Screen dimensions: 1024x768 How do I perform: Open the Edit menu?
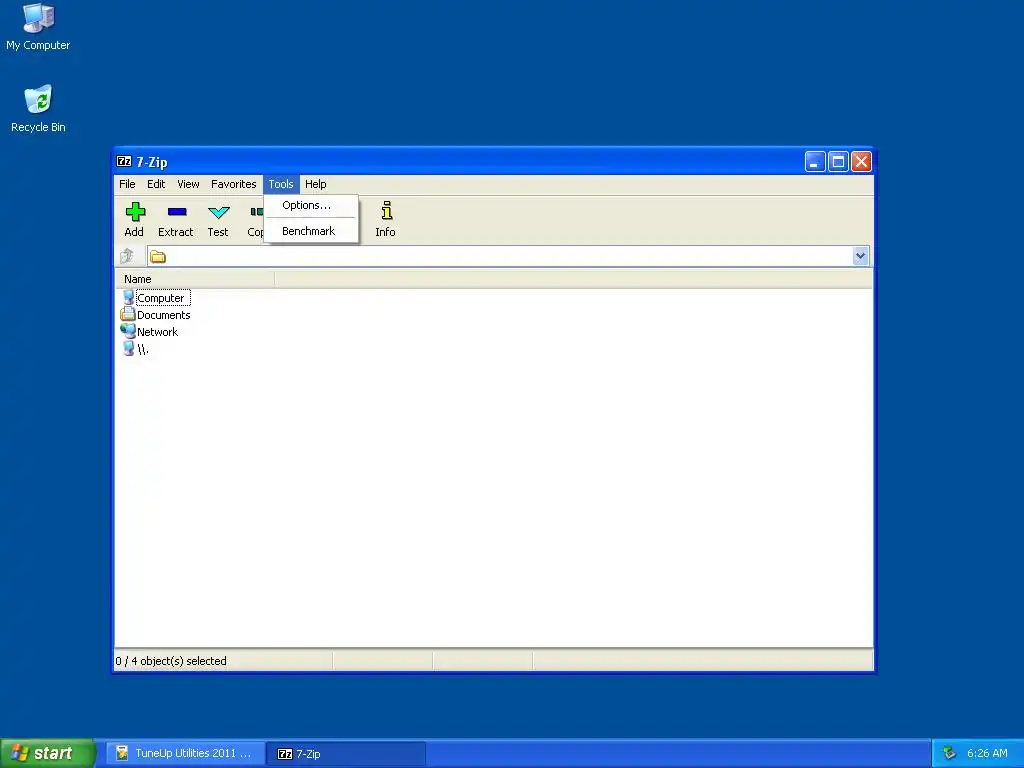pyautogui.click(x=156, y=184)
